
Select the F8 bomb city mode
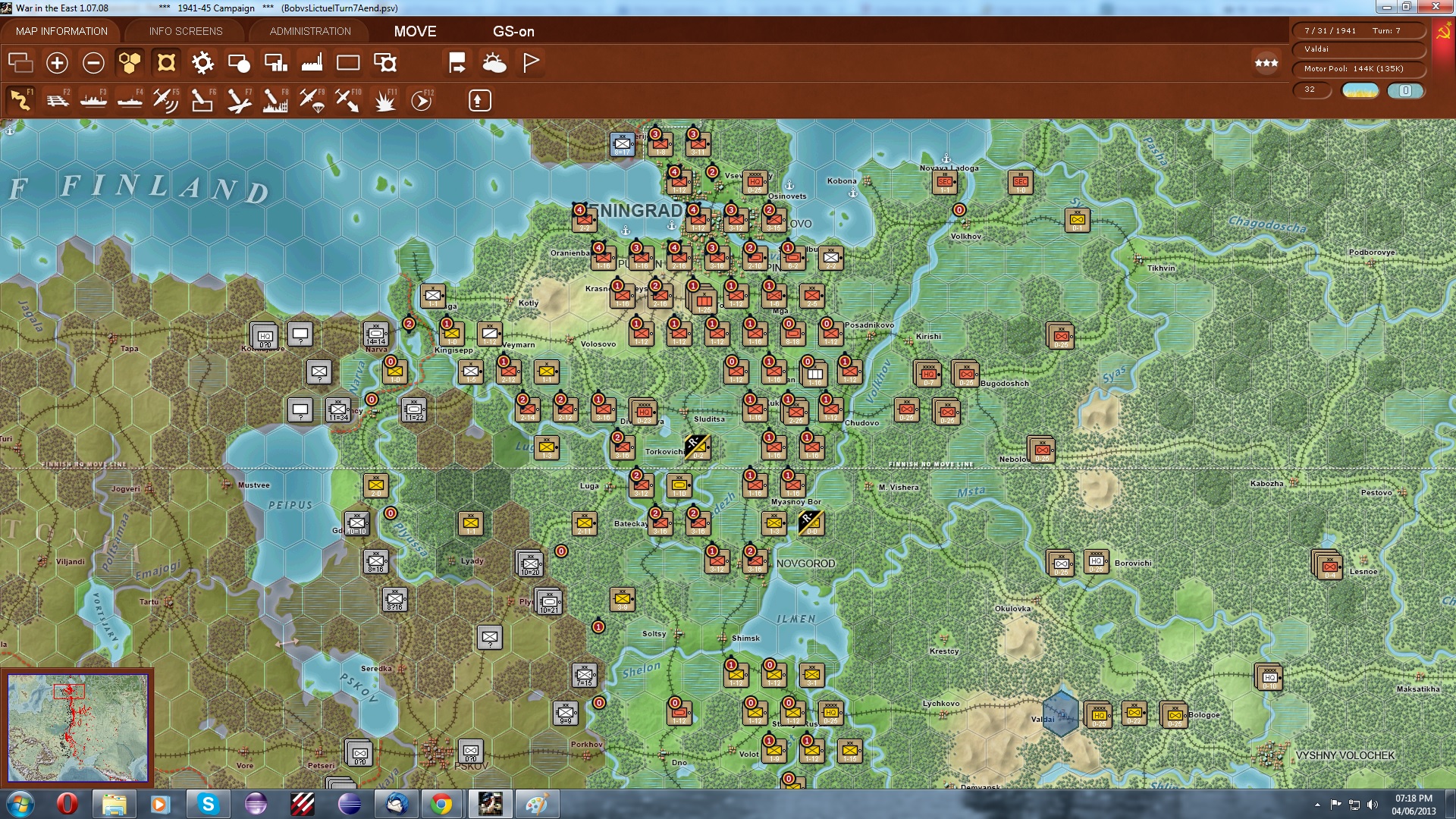click(275, 100)
